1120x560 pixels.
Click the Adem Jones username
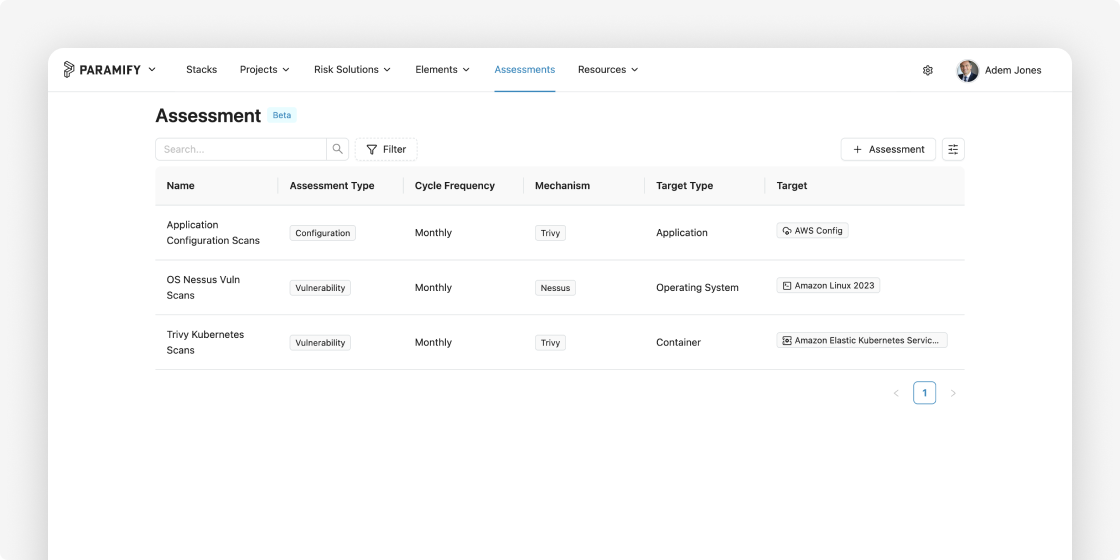pos(1013,70)
